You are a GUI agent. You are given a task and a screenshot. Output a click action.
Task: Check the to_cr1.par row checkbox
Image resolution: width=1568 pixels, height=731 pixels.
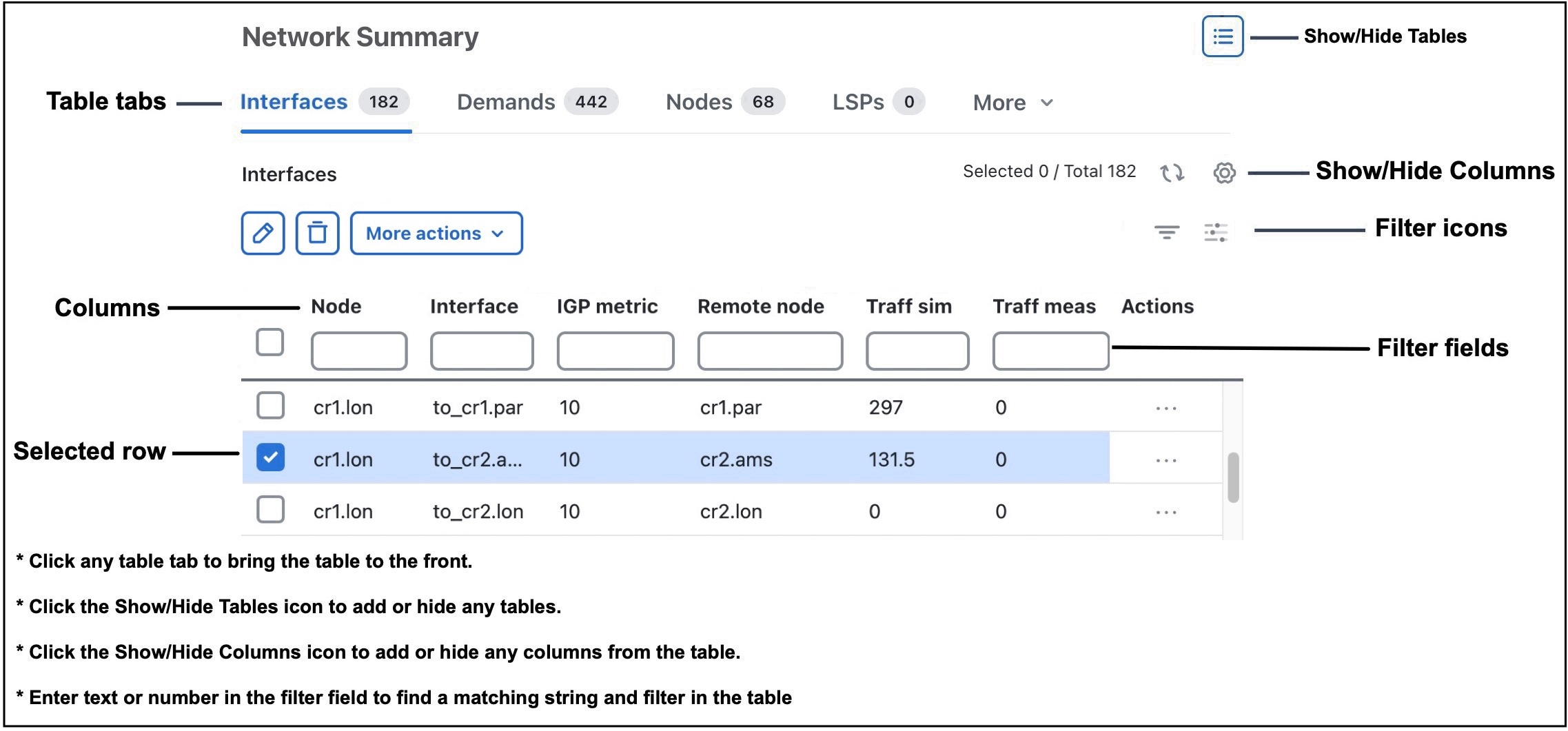270,406
